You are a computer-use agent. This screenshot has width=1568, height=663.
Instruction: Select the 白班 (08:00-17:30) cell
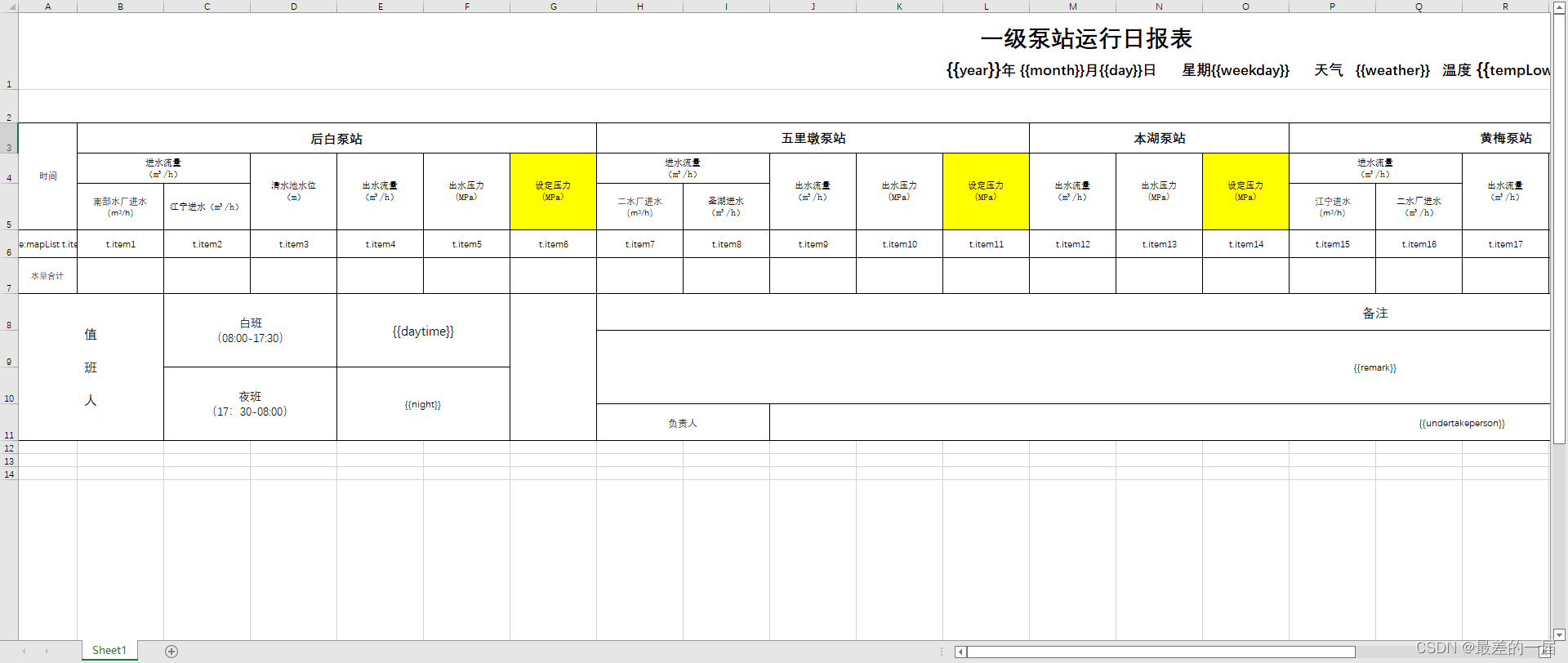(251, 331)
